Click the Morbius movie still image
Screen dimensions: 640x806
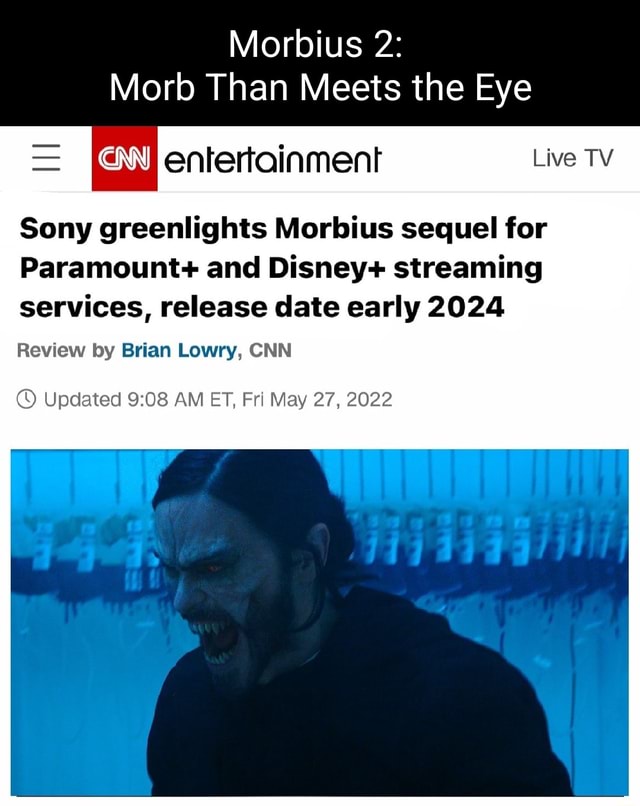coord(319,622)
